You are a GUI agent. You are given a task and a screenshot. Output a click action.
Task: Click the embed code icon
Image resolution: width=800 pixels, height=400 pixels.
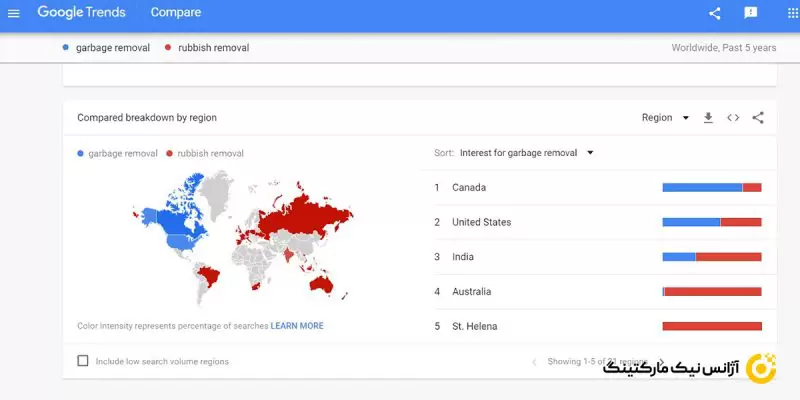point(733,118)
